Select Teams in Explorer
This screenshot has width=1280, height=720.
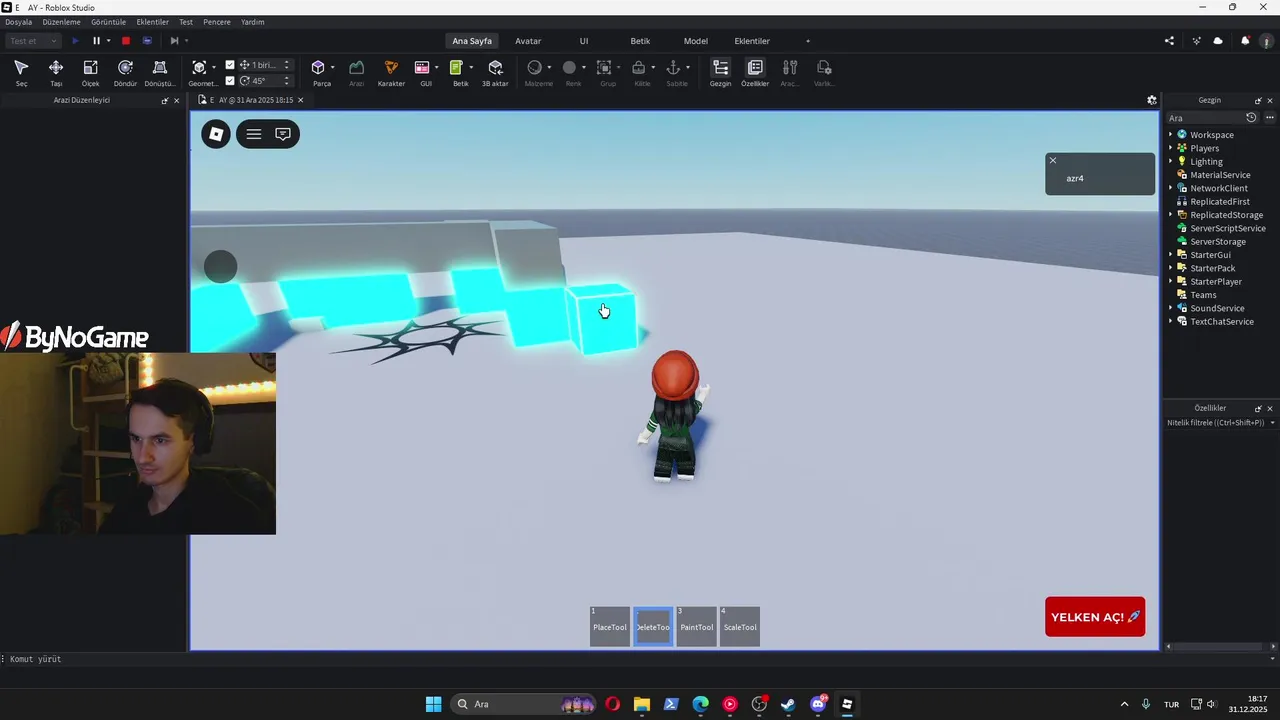(x=1203, y=295)
